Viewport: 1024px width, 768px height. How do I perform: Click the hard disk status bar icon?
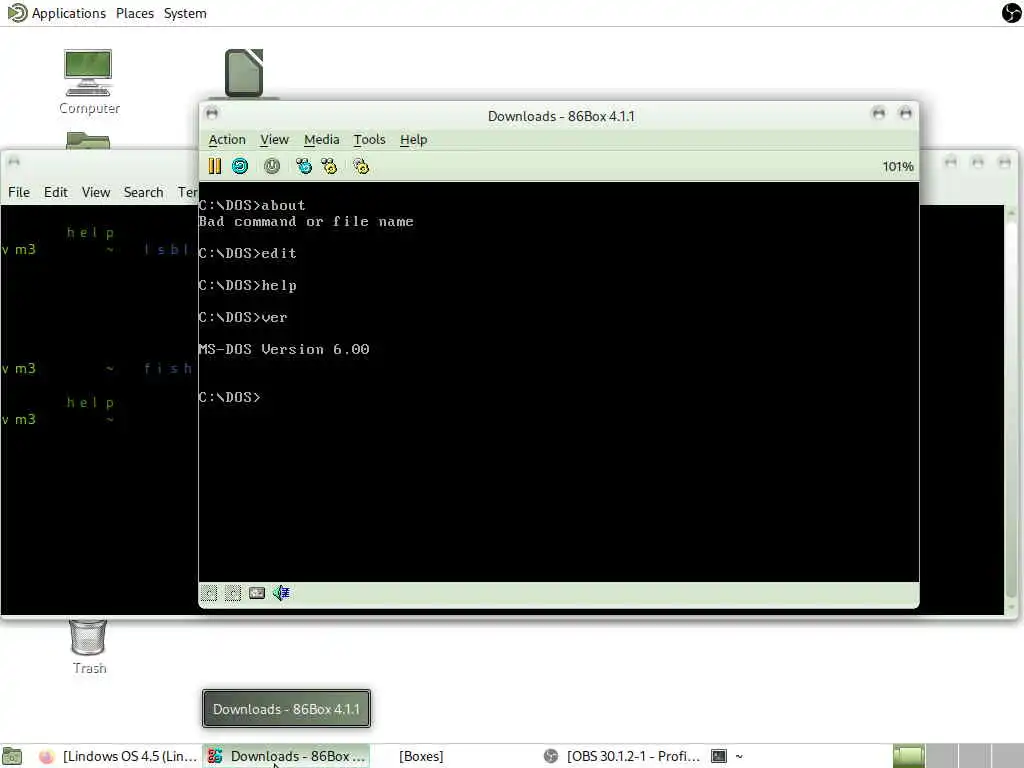(257, 593)
